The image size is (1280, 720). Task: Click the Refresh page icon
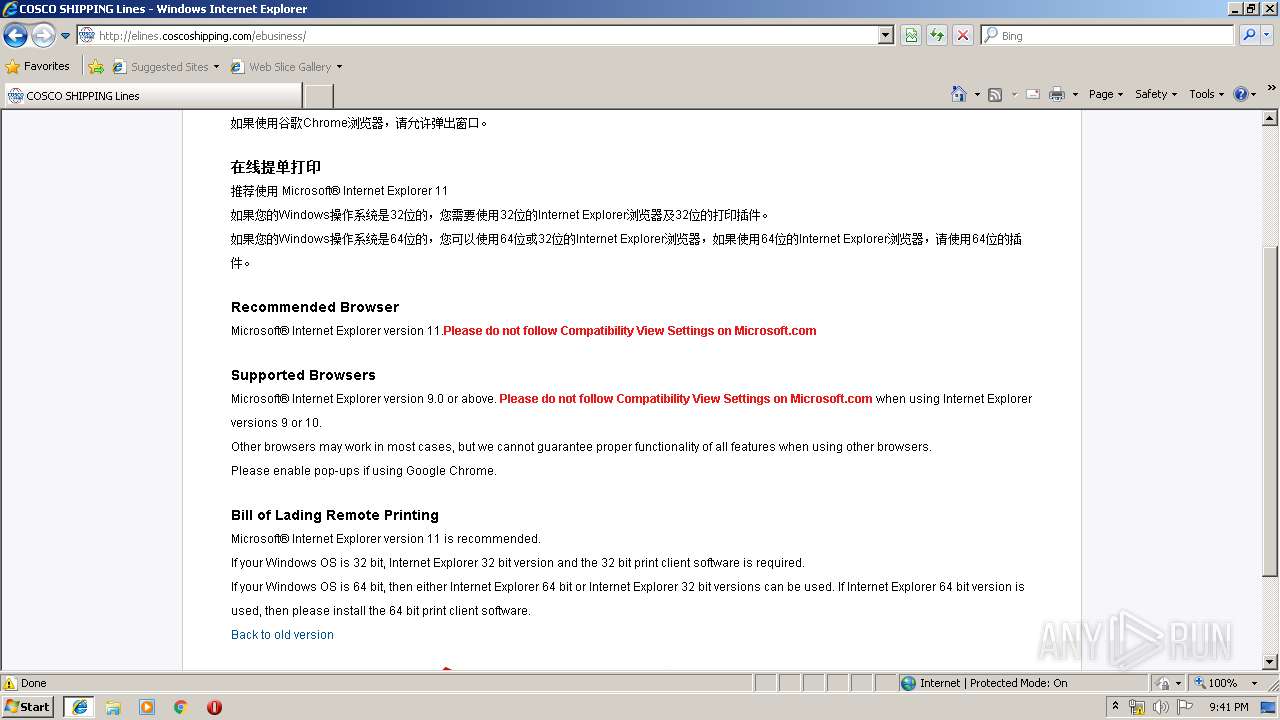tap(937, 36)
